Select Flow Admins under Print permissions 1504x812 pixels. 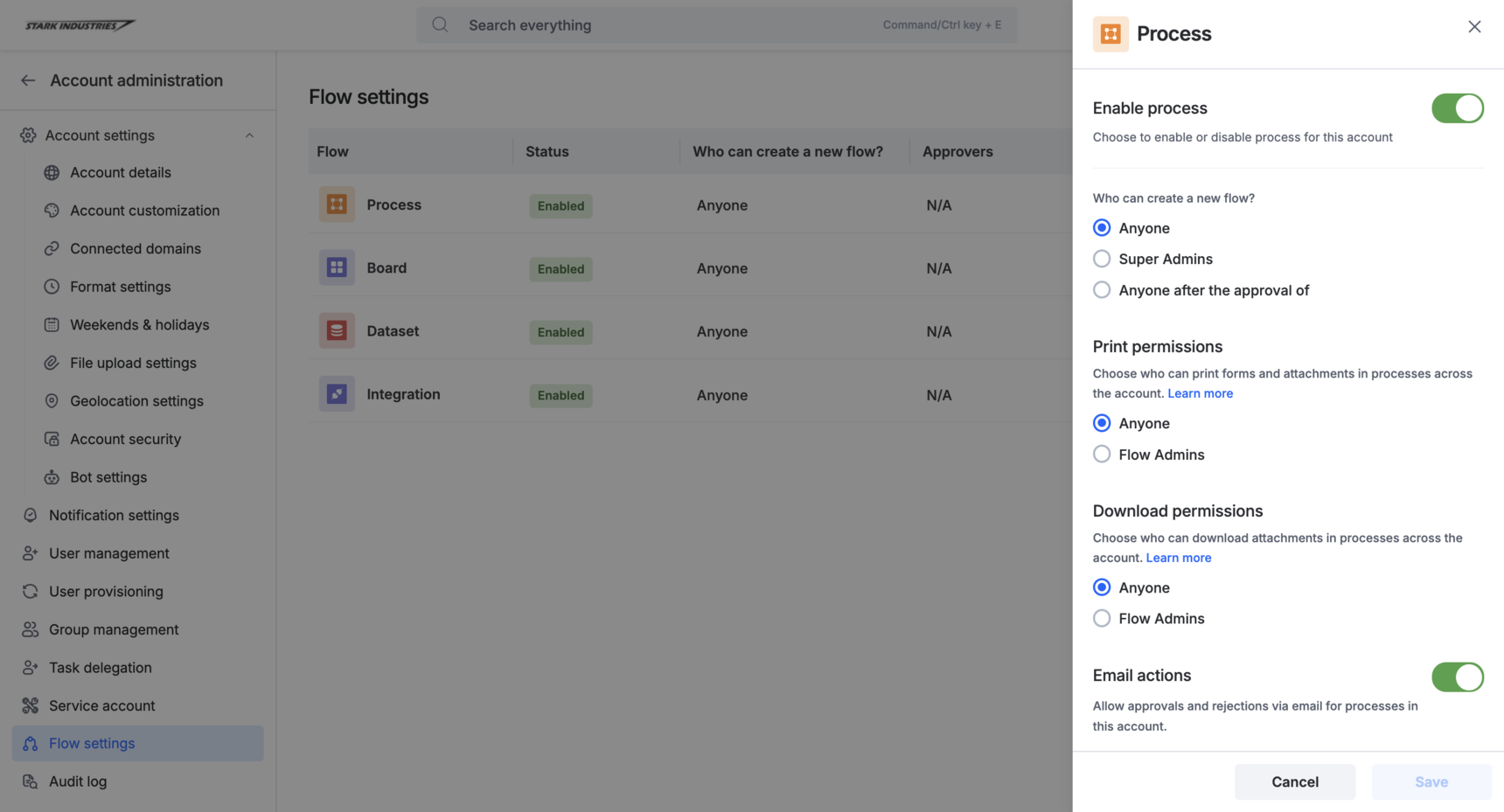coord(1102,455)
